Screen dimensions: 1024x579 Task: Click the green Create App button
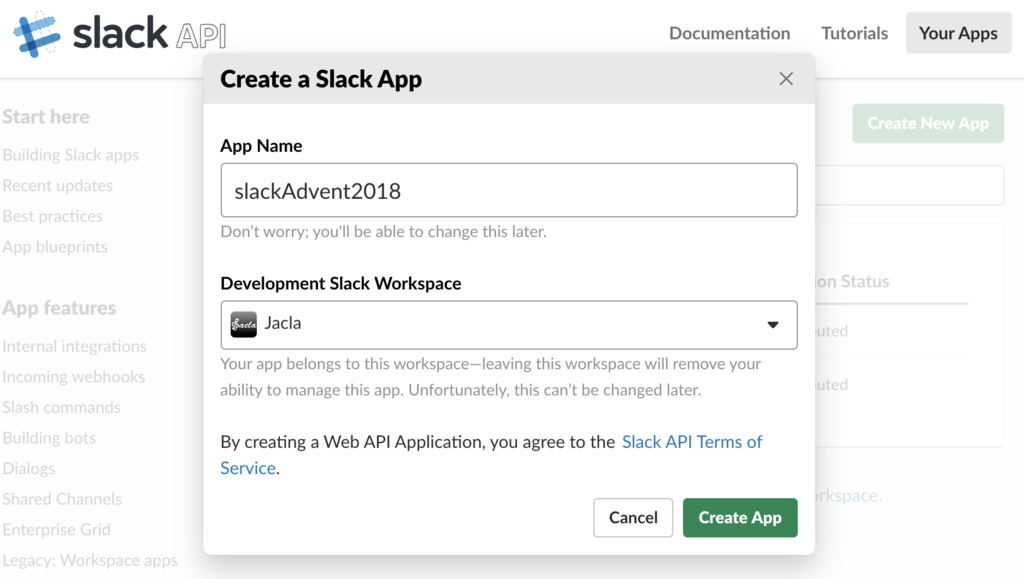click(x=740, y=518)
